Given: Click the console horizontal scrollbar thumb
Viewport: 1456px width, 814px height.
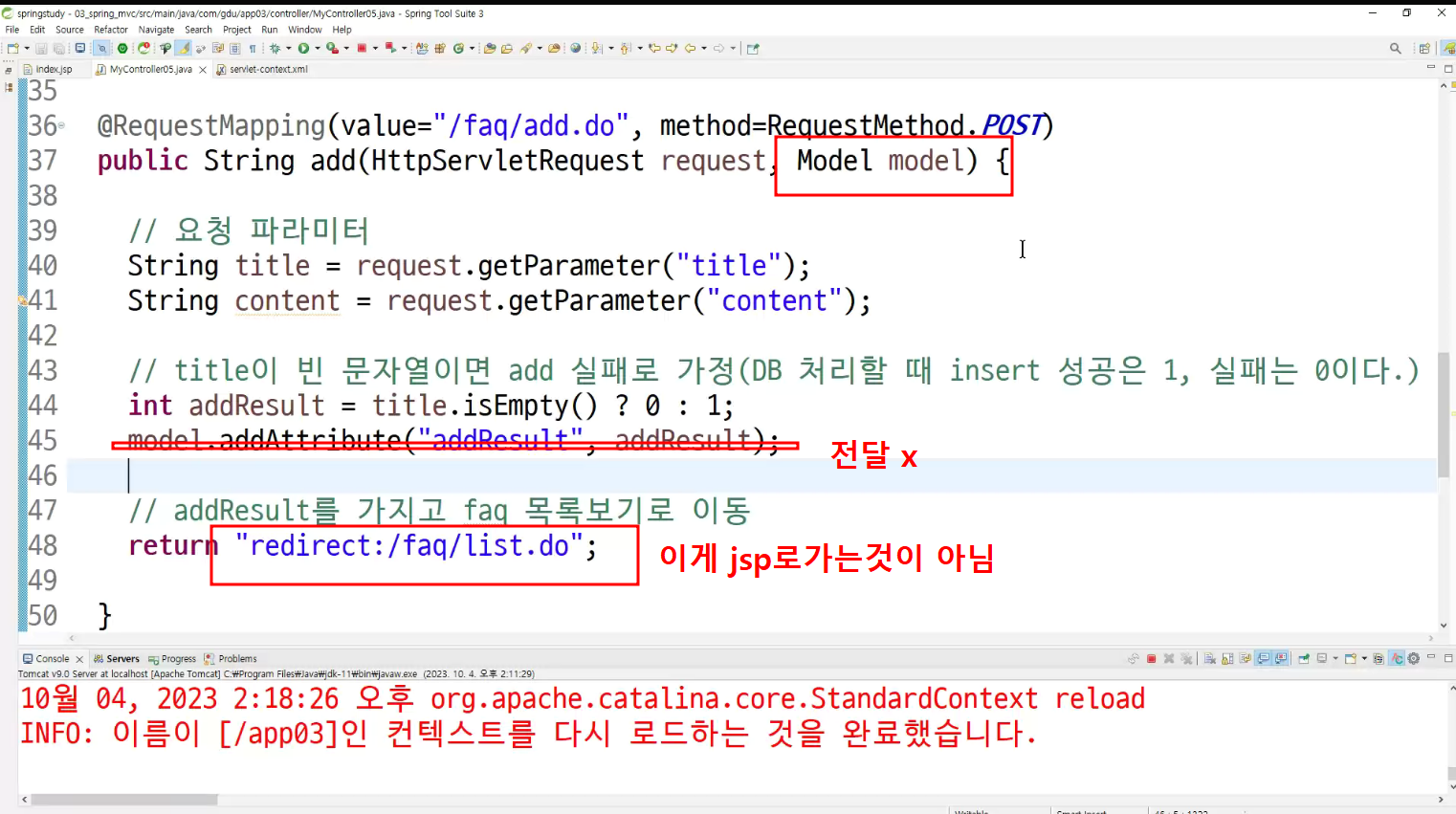Looking at the screenshot, I should (x=124, y=800).
